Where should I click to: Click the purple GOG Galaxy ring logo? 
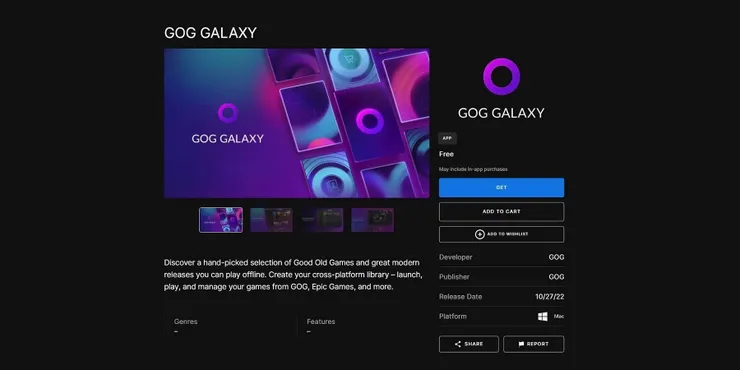pos(501,76)
